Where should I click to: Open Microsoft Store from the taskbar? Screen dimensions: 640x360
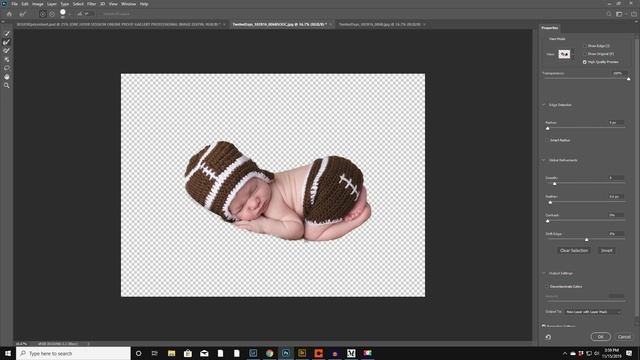point(188,353)
